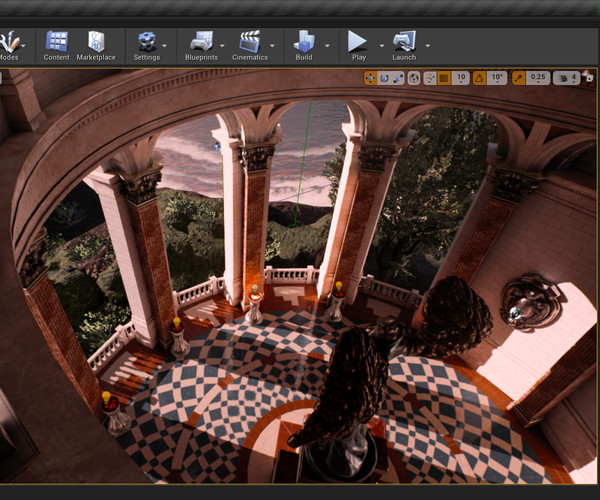Image resolution: width=600 pixels, height=500 pixels.
Task: Expand the Launch options dropdown arrow
Action: pos(427,46)
